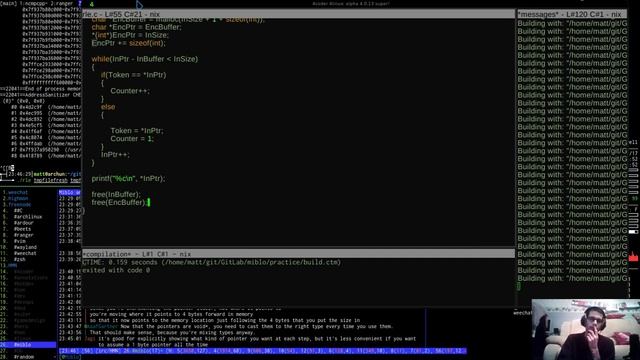
Task: Click the rle.c mode line
Action: point(298,14)
